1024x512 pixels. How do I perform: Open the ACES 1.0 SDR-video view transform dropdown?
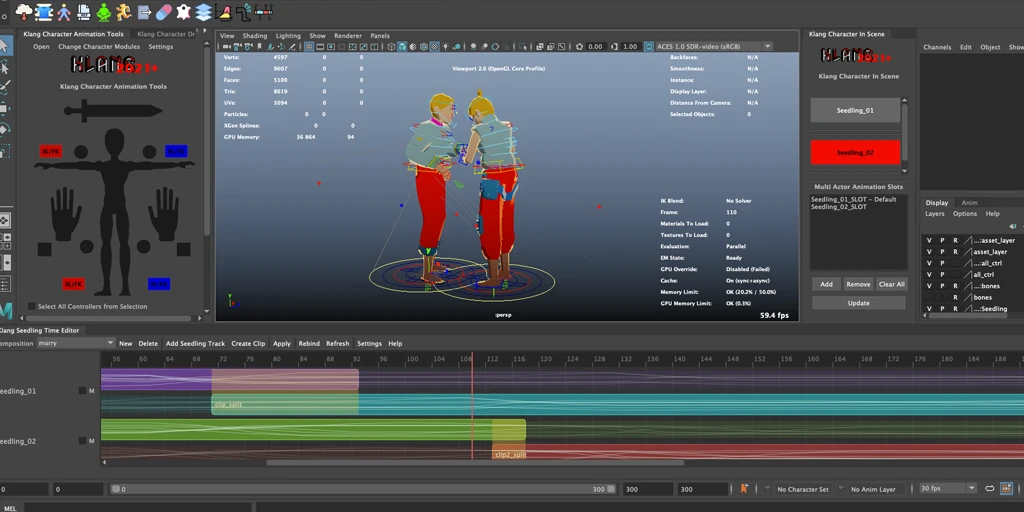click(714, 46)
